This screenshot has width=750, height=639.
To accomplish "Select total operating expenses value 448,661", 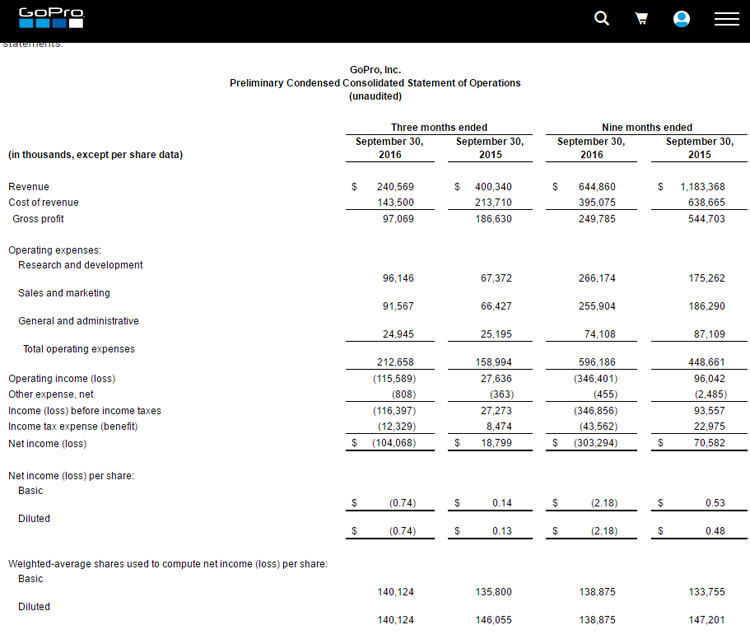I will 706,362.
